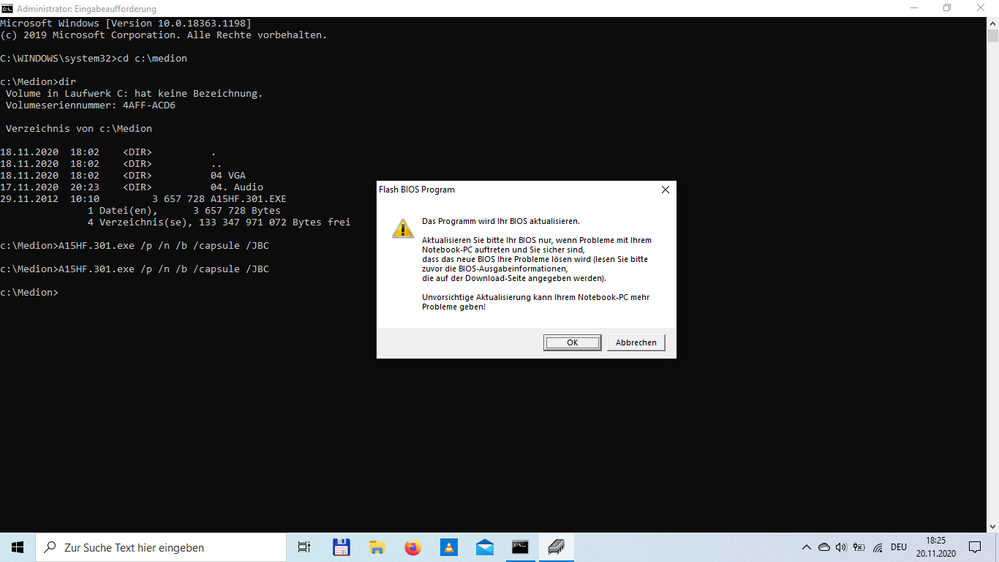The image size is (999, 562).
Task: Open VLC media player from taskbar
Action: 449,547
